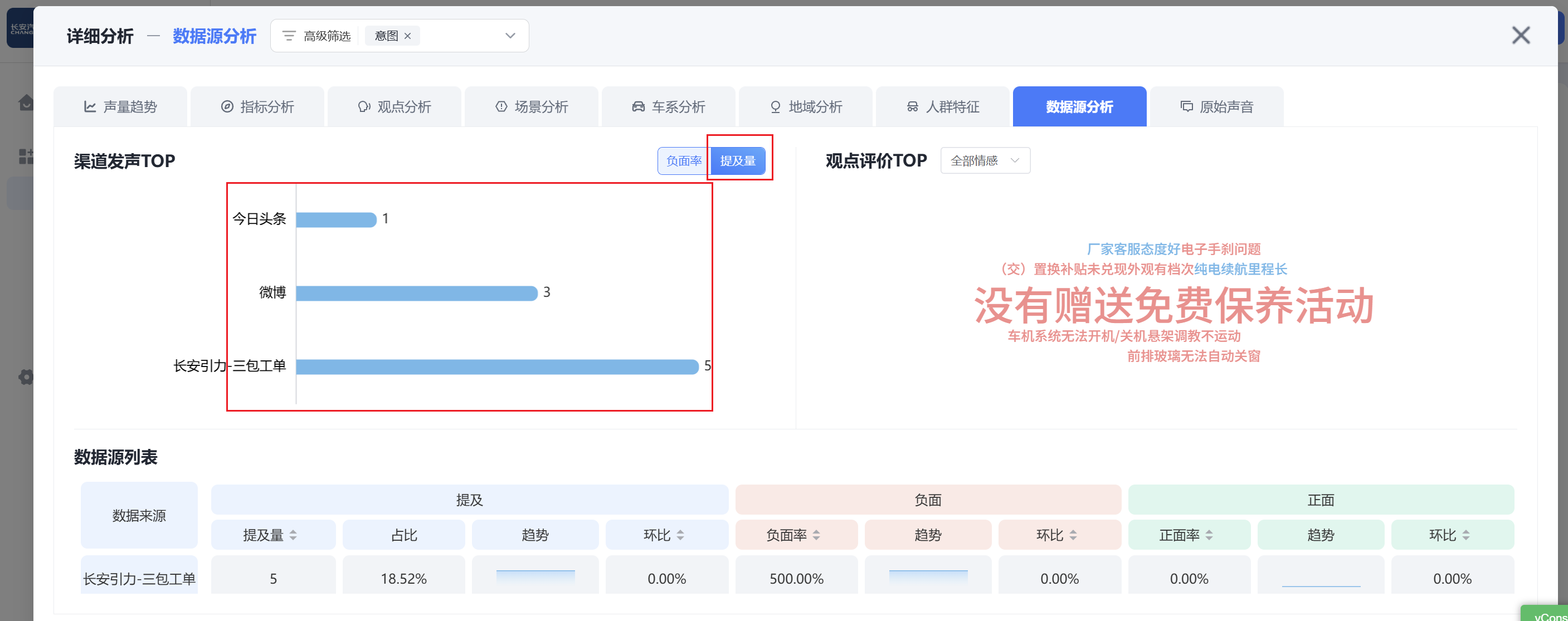This screenshot has width=1568, height=621.
Task: Remove the 意图 filter tag
Action: [x=408, y=36]
